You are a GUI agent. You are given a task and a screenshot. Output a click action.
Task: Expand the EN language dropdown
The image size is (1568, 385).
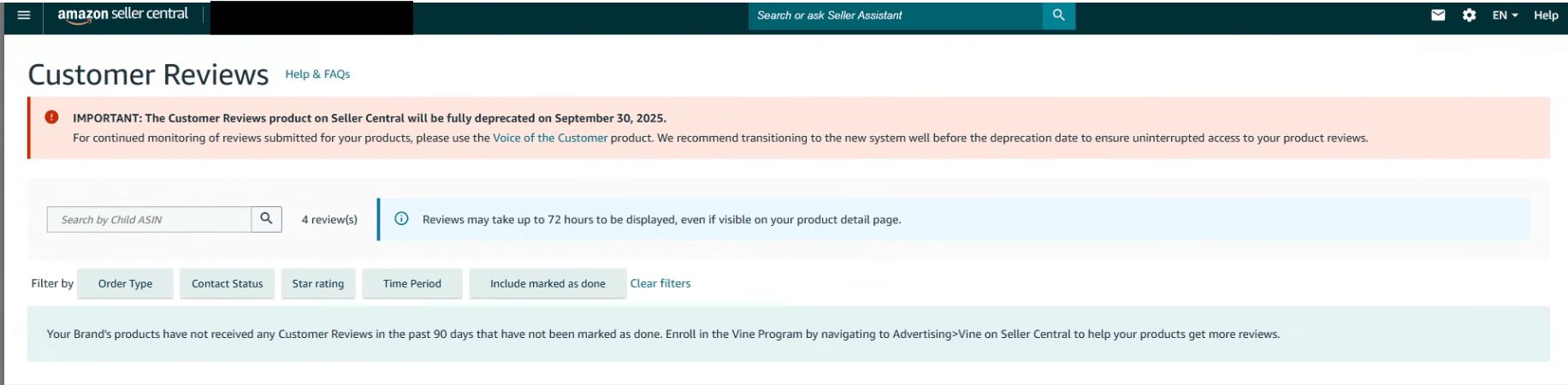click(1505, 15)
